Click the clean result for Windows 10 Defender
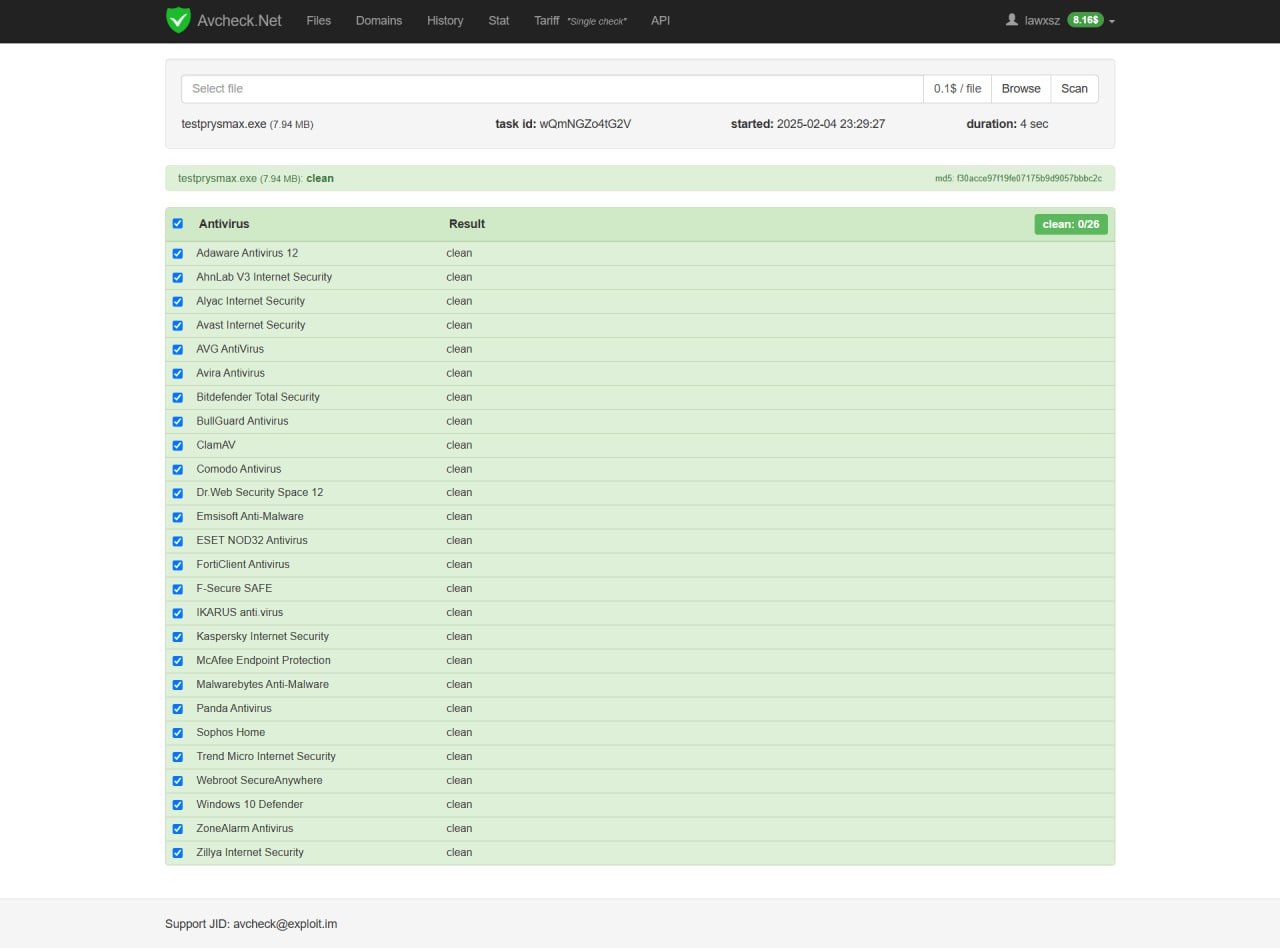 [x=459, y=805]
